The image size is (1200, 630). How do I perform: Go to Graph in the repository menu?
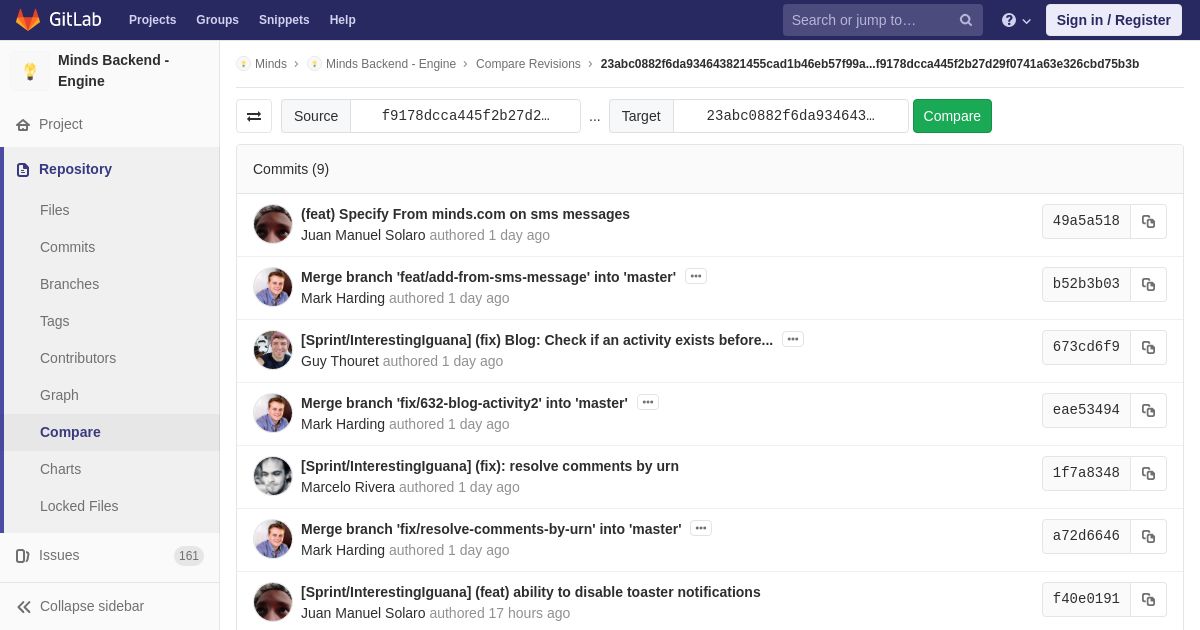click(x=59, y=395)
